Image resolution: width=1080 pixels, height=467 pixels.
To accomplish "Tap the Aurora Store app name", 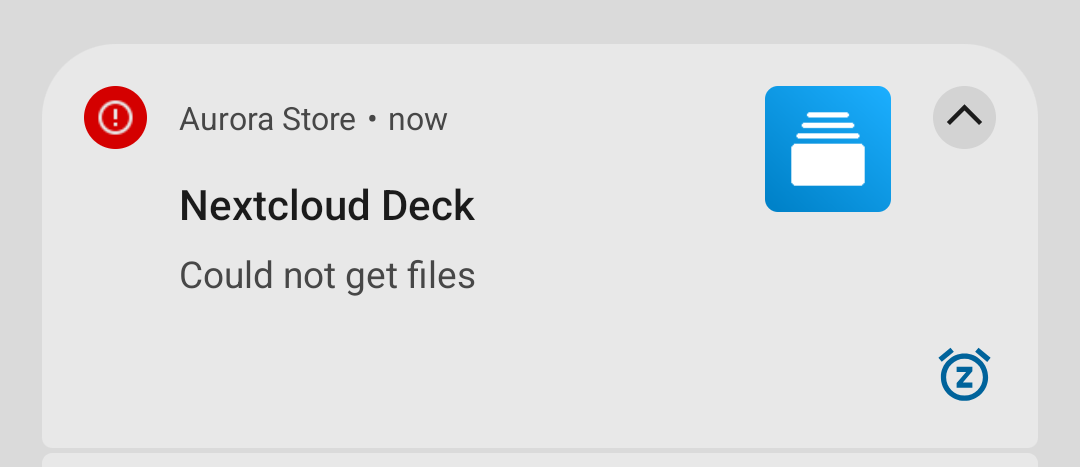I will coord(267,120).
